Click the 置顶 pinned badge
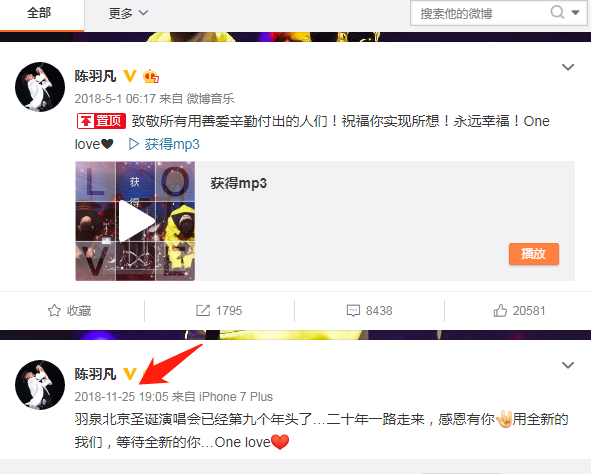This screenshot has width=591, height=474. (101, 121)
